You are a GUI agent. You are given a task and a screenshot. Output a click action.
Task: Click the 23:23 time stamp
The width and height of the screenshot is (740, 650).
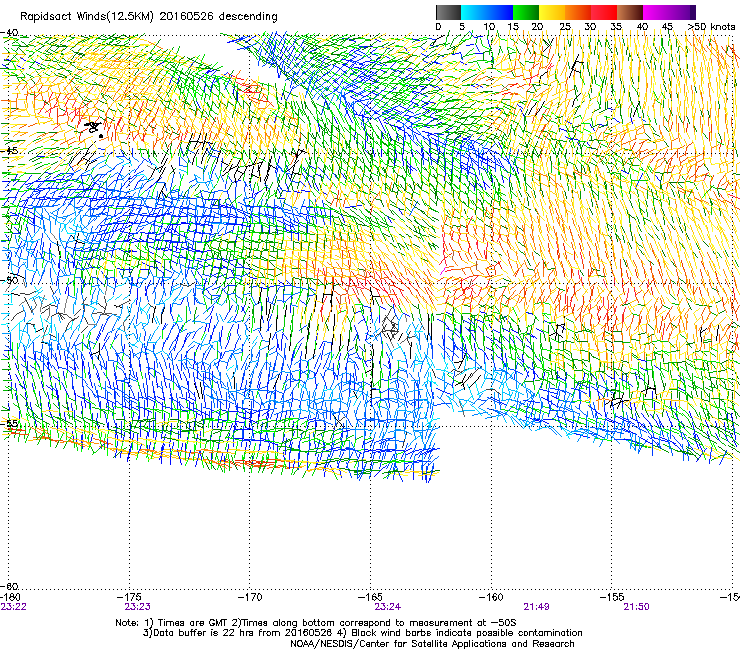point(137,607)
